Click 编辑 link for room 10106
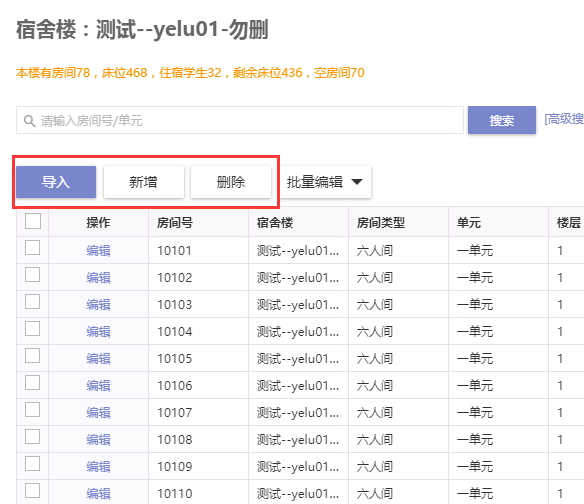Screen dimensions: 584x504 coord(98,386)
